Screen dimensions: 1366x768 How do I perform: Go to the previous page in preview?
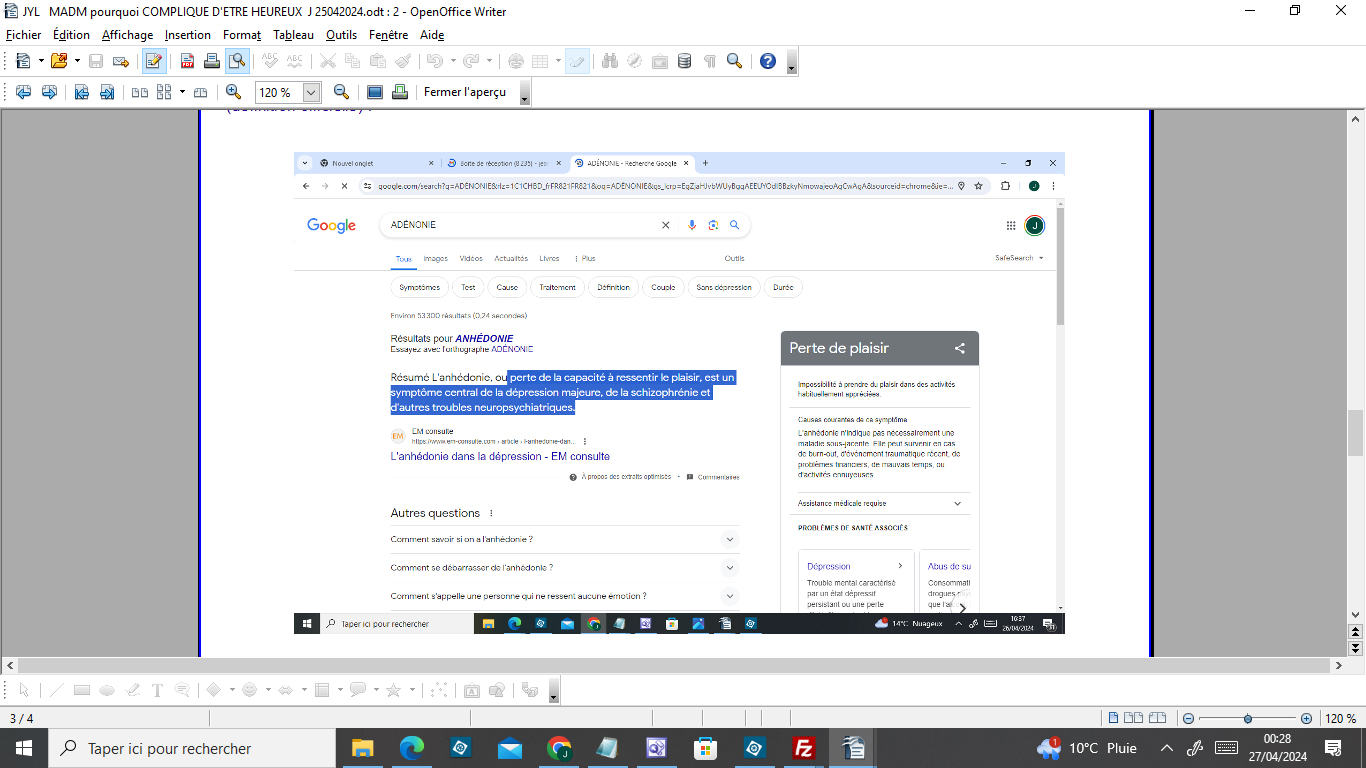coord(22,92)
